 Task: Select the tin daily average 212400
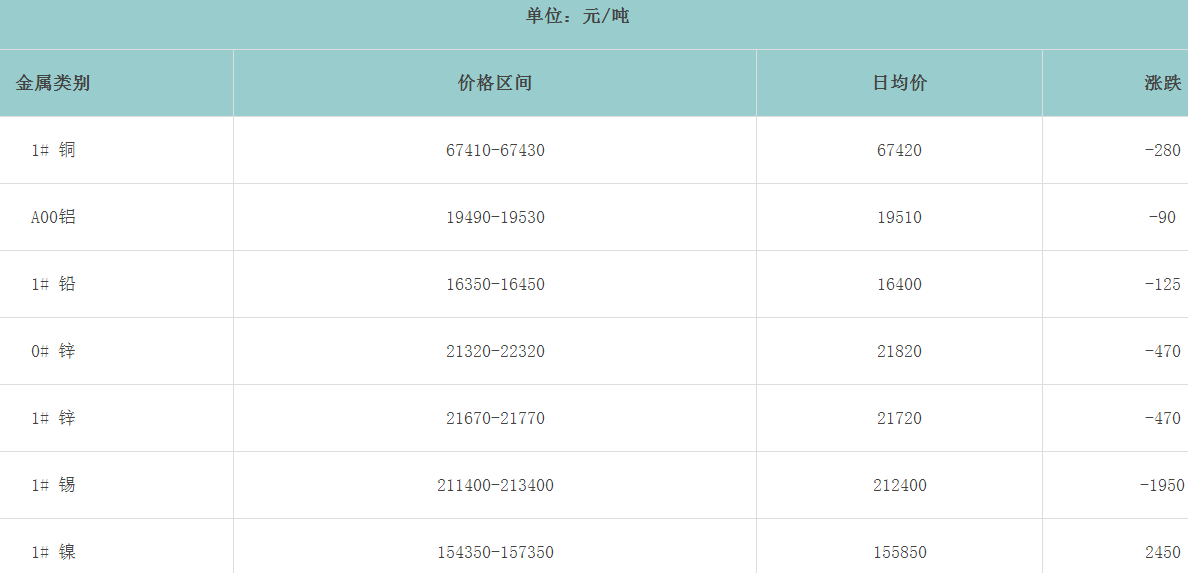tap(899, 485)
